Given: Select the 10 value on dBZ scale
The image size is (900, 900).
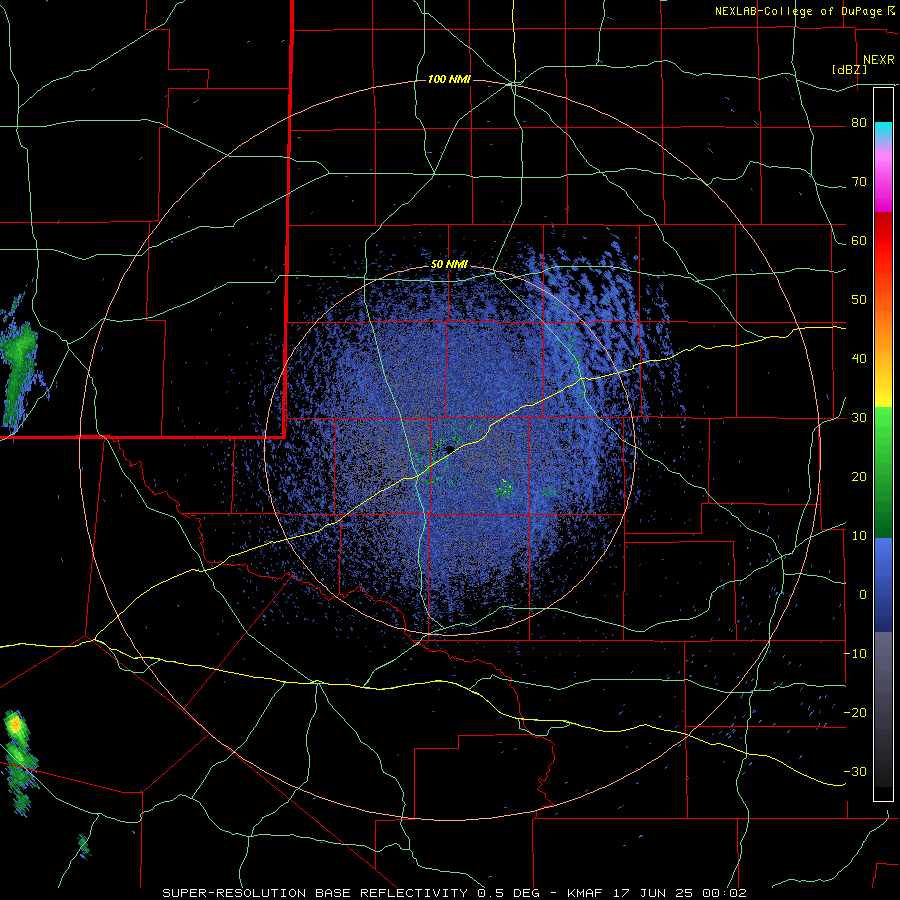Looking at the screenshot, I should [859, 536].
